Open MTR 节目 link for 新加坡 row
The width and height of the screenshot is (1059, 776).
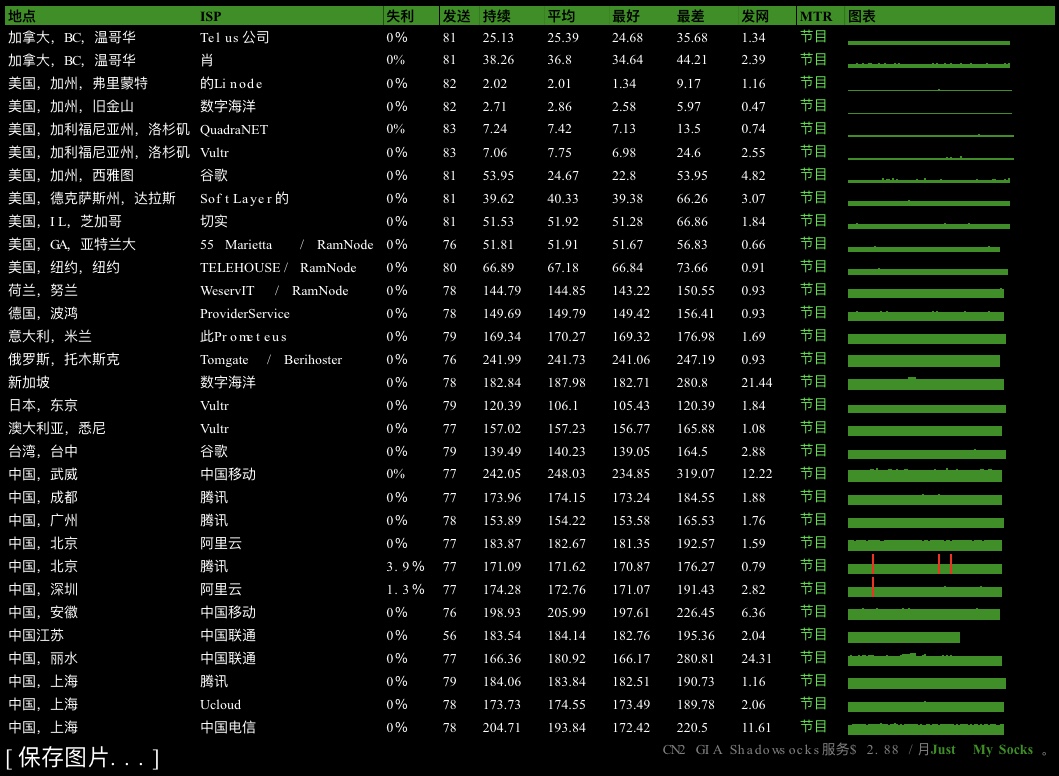click(813, 381)
